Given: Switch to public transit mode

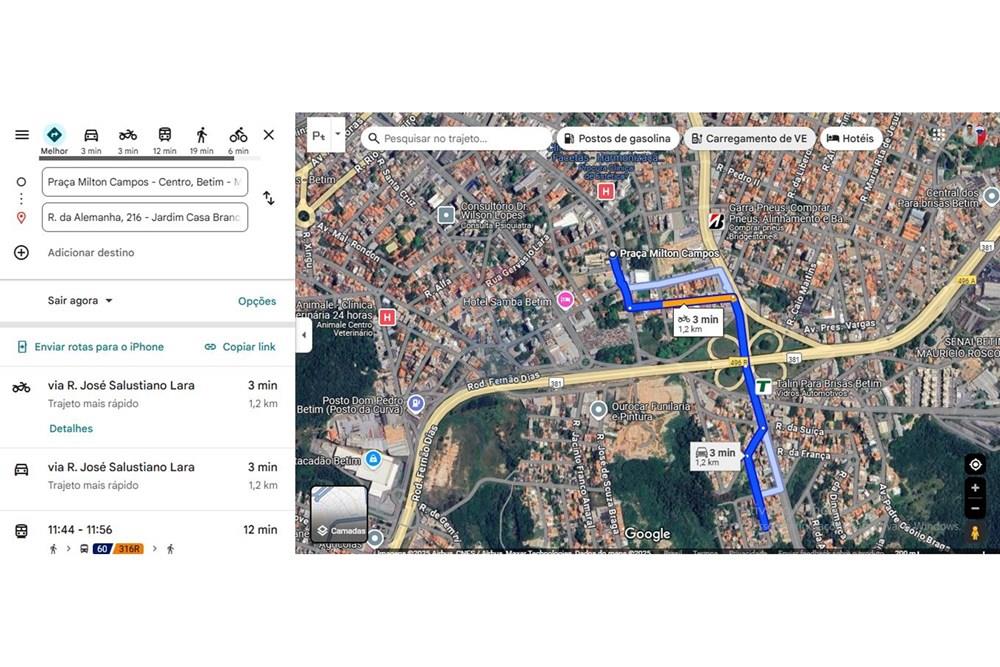Looking at the screenshot, I should pyautogui.click(x=165, y=135).
